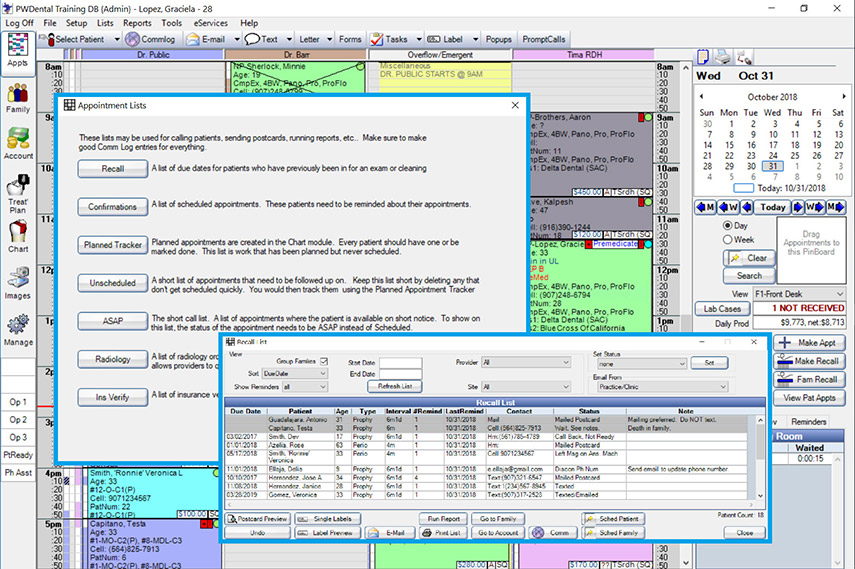Image resolution: width=855 pixels, height=569 pixels.
Task: Open the Commlog toolbar item
Action: [150, 39]
